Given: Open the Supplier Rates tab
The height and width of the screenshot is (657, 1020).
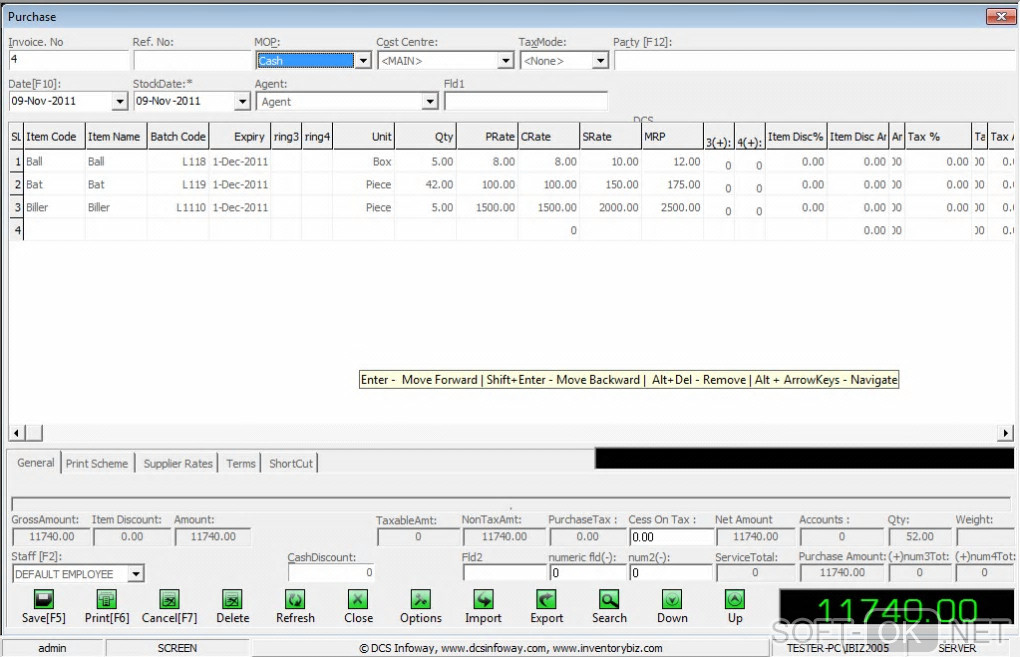Looking at the screenshot, I should pos(178,463).
